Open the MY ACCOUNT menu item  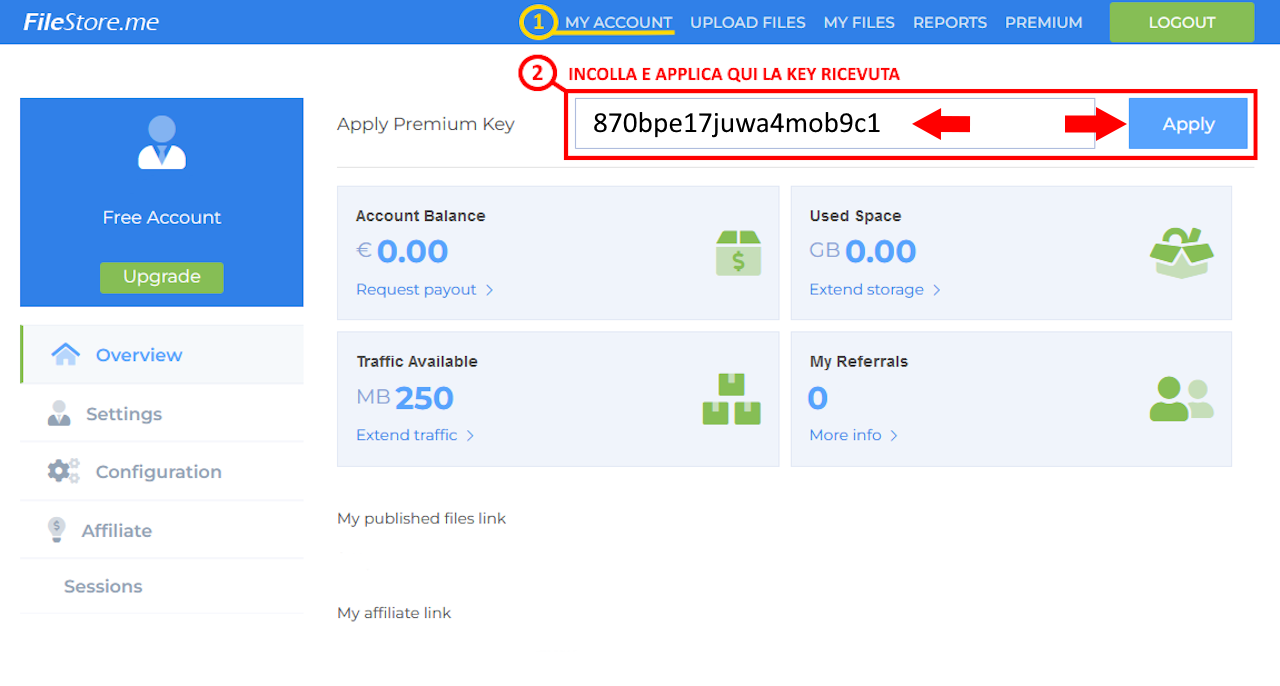(x=618, y=22)
